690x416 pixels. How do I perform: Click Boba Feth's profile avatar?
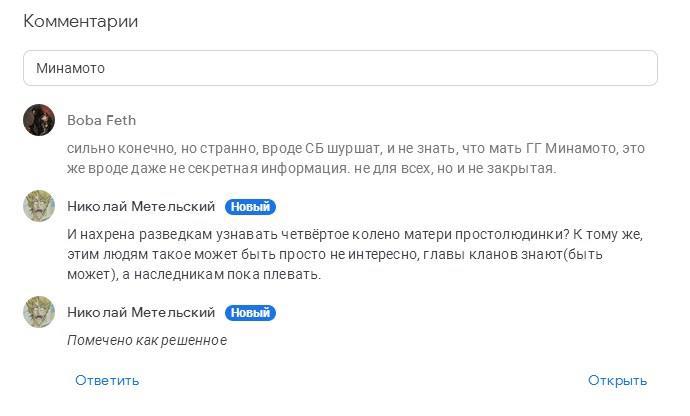click(38, 120)
